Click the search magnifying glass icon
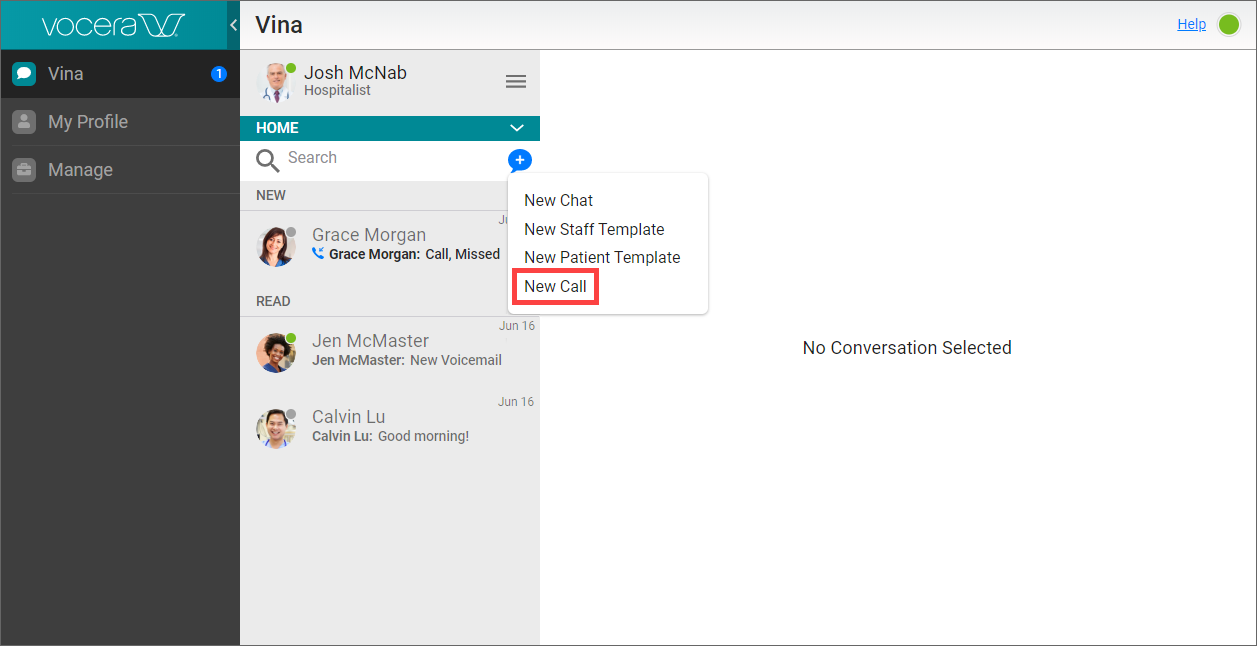This screenshot has height=646, width=1257. coord(267,160)
